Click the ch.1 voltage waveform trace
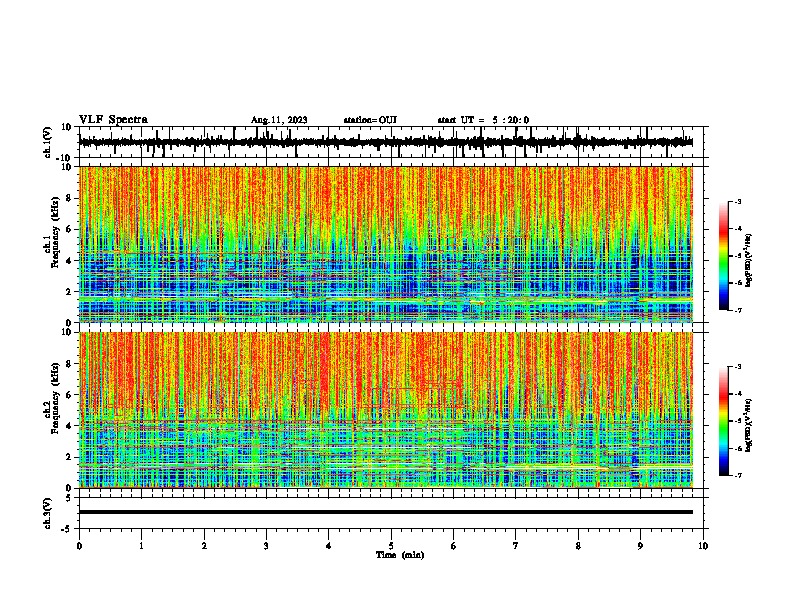 386,142
